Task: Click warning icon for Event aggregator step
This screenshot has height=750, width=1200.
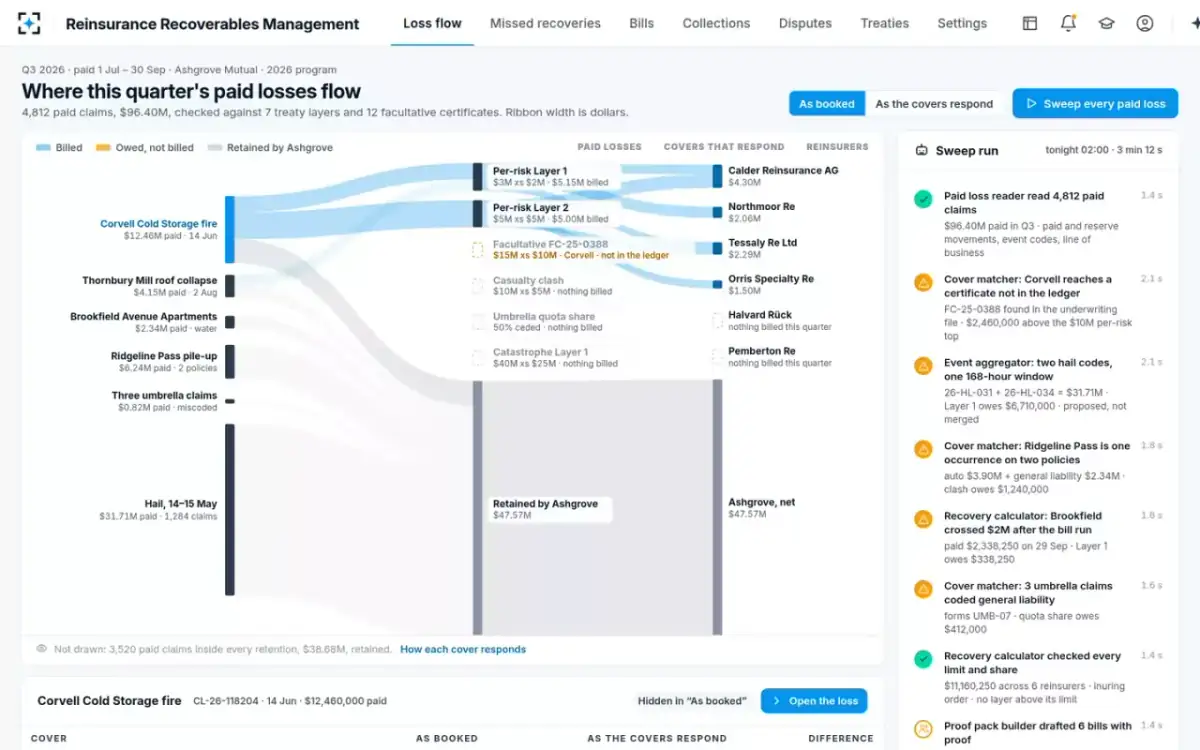Action: [923, 365]
